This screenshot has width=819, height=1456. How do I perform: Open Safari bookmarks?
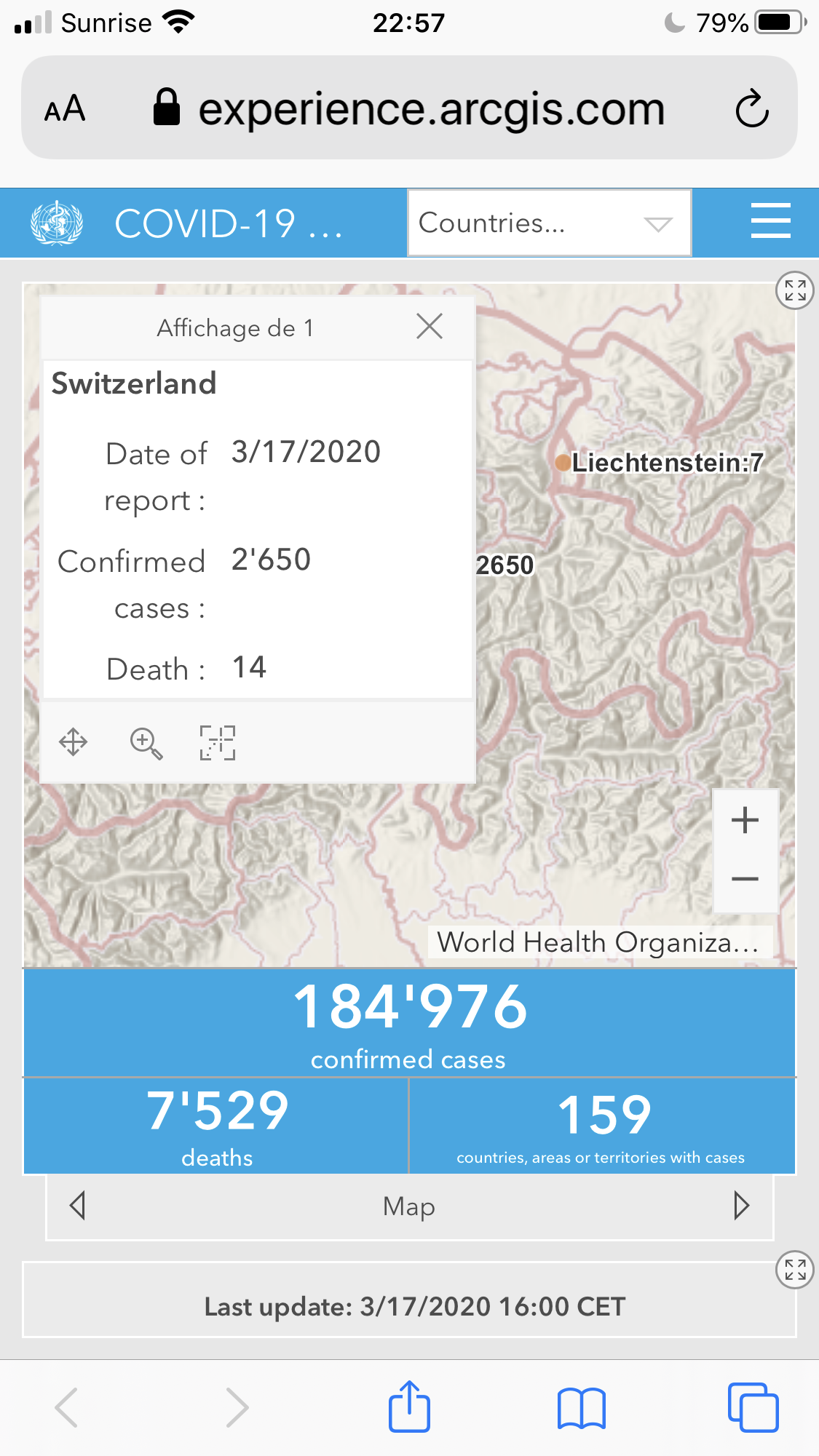581,1407
